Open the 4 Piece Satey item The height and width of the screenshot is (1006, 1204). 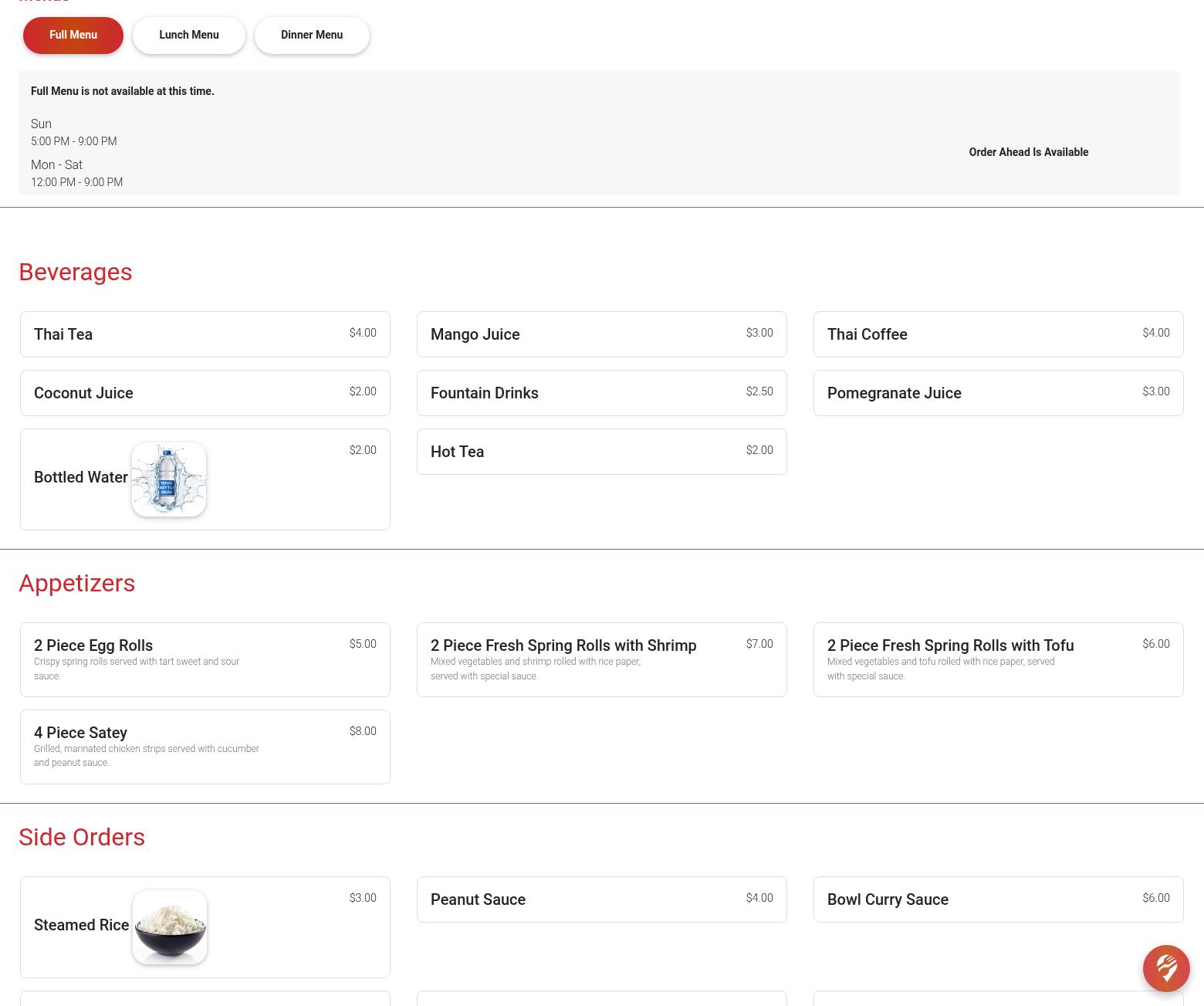[x=205, y=747]
